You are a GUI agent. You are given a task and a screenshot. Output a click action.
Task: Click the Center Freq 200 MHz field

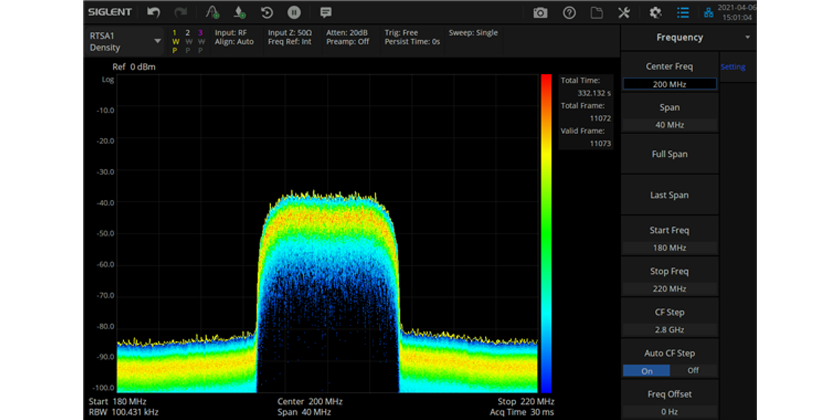point(669,84)
